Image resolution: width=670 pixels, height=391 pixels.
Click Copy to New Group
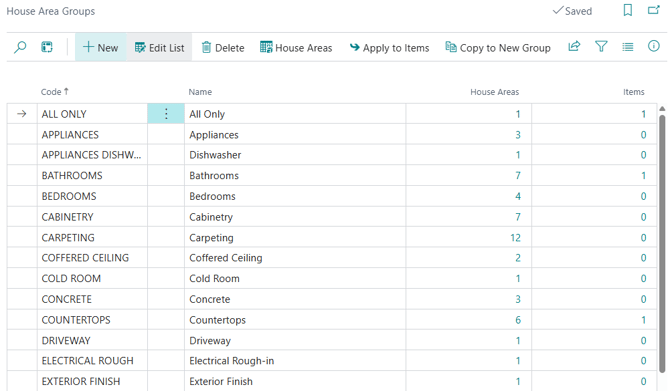pos(498,47)
